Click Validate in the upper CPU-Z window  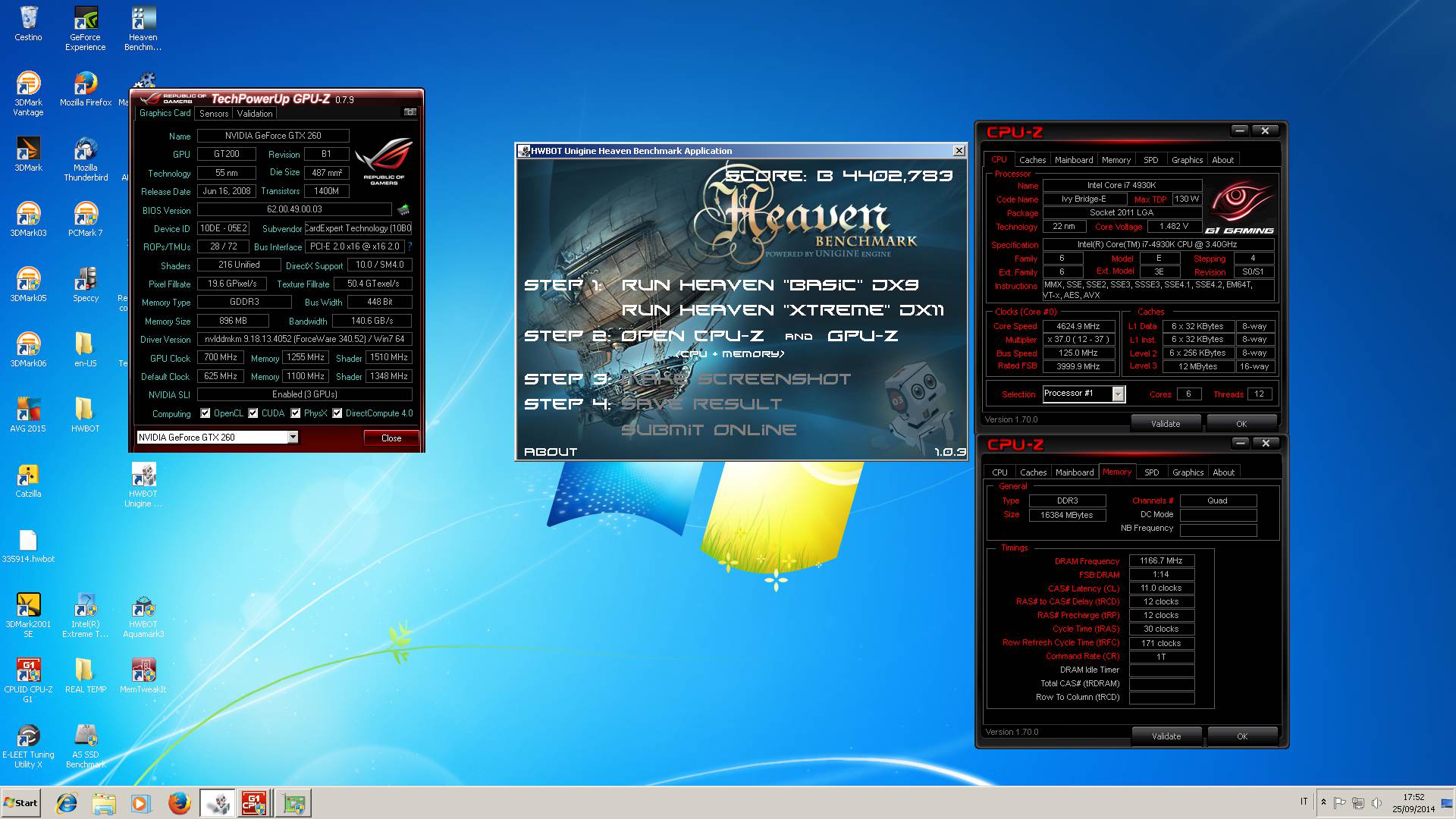tap(1166, 424)
